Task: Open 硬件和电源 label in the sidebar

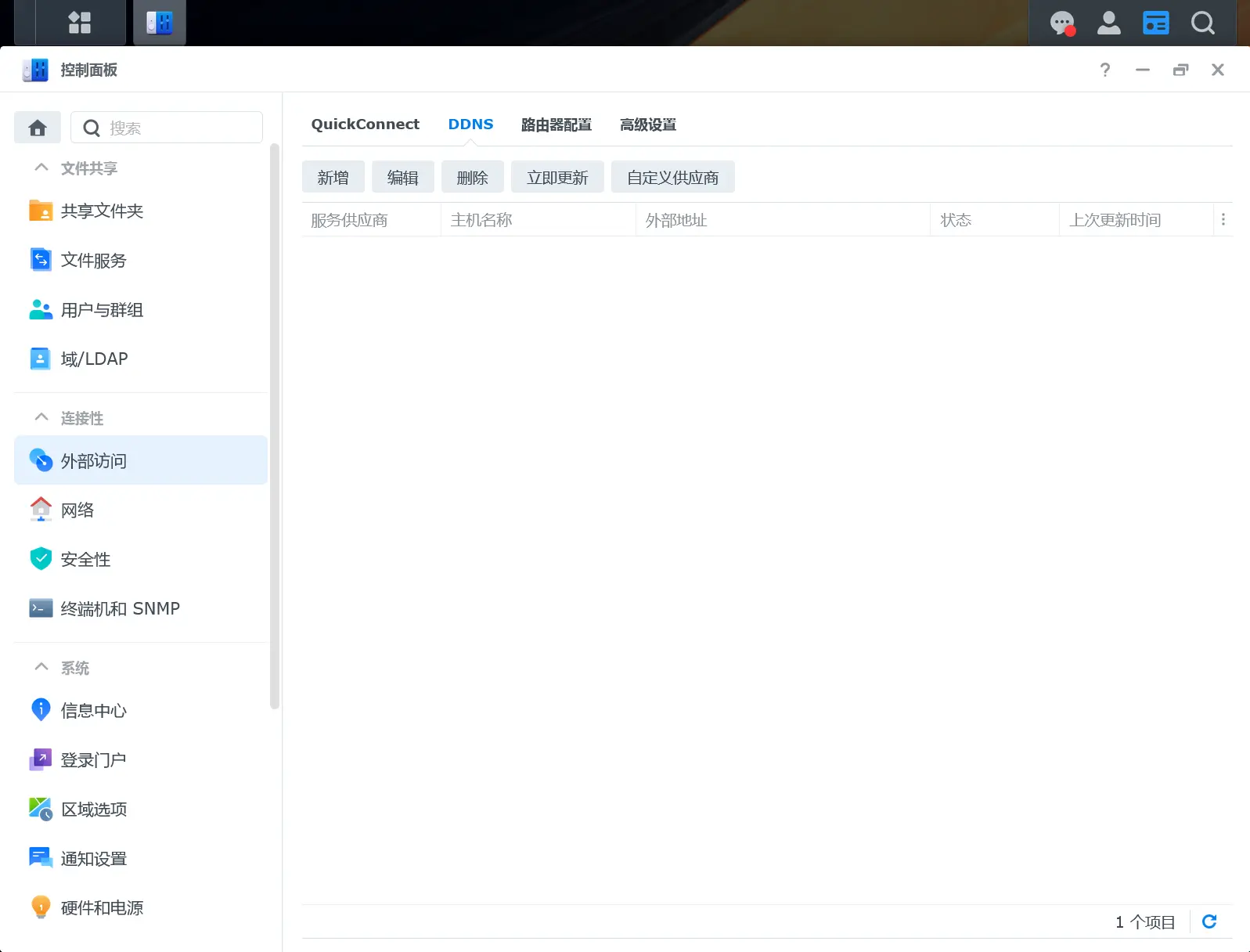Action: click(103, 907)
